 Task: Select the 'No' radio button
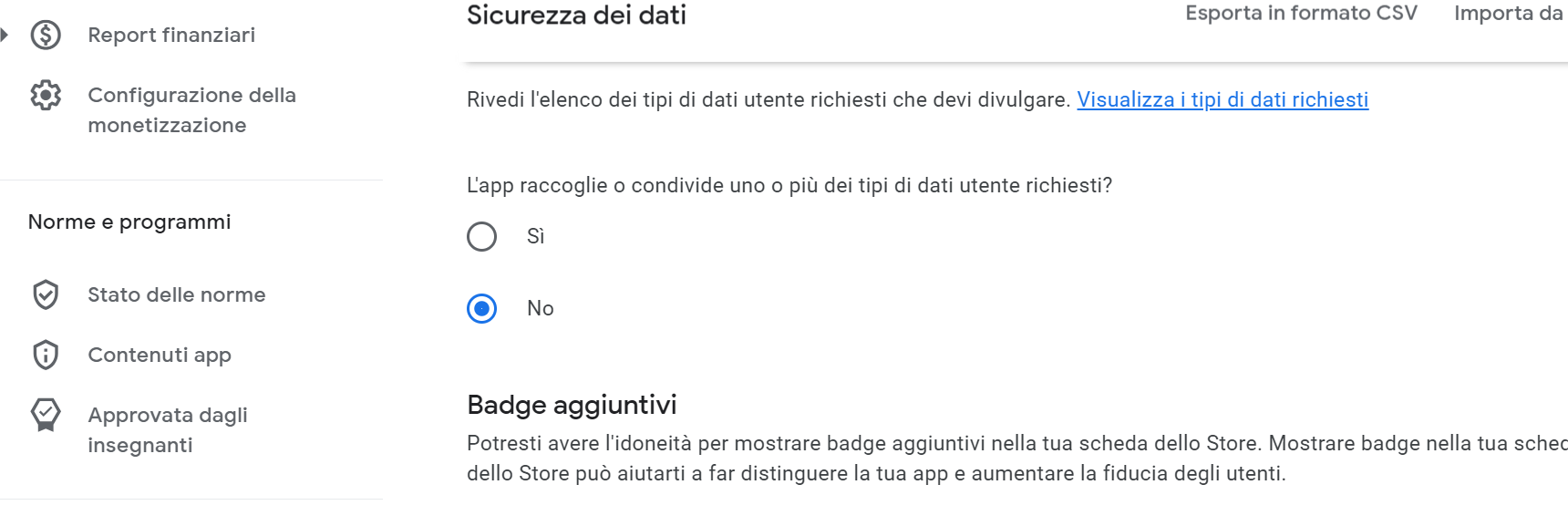(481, 309)
